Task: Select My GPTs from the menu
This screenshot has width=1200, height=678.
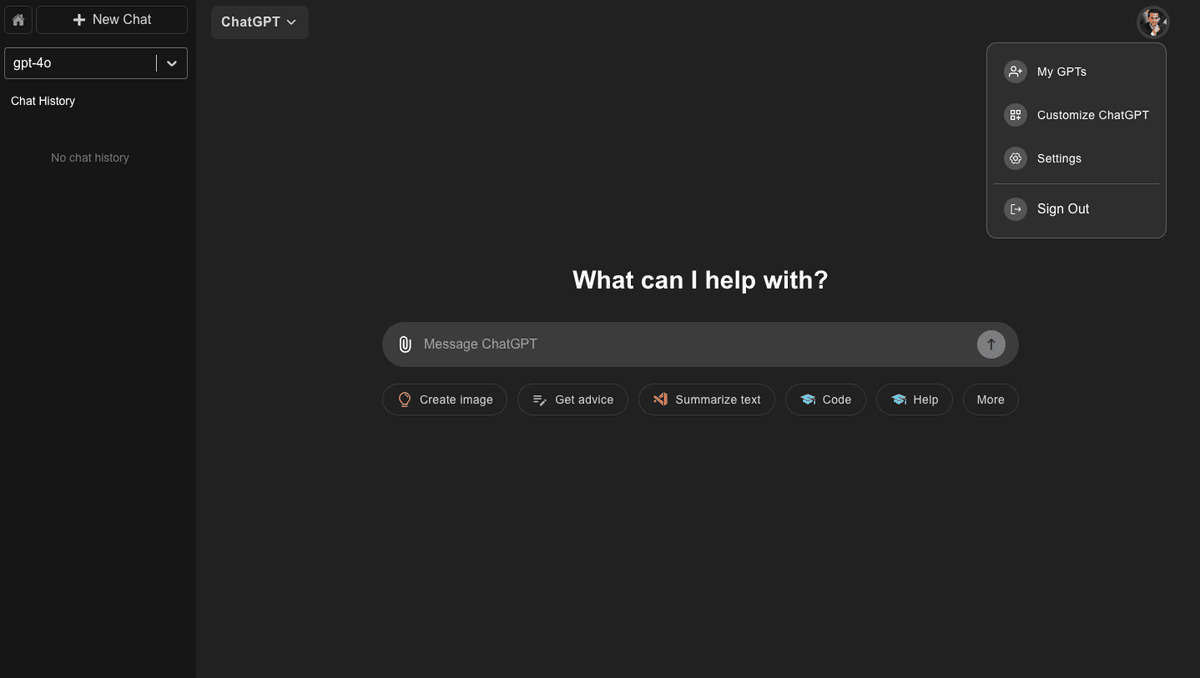Action: (x=1061, y=72)
